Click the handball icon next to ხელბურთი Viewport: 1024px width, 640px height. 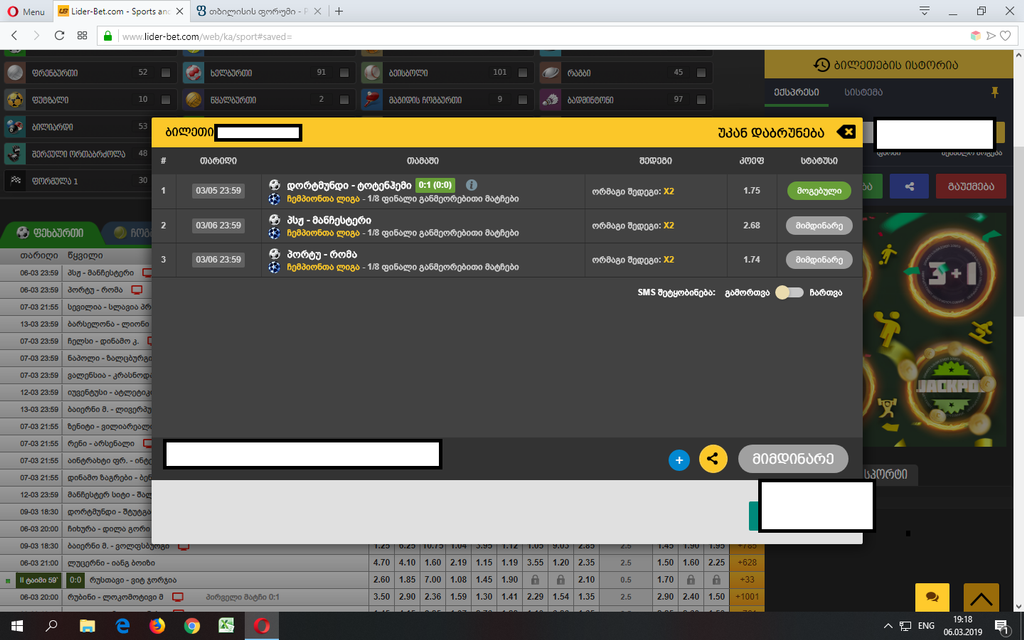pyautogui.click(x=193, y=72)
